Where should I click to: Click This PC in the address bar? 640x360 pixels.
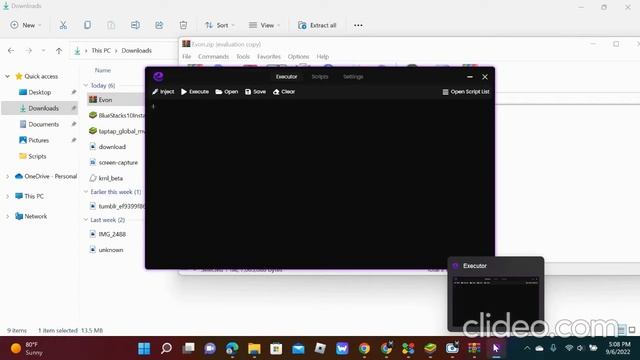(x=101, y=51)
